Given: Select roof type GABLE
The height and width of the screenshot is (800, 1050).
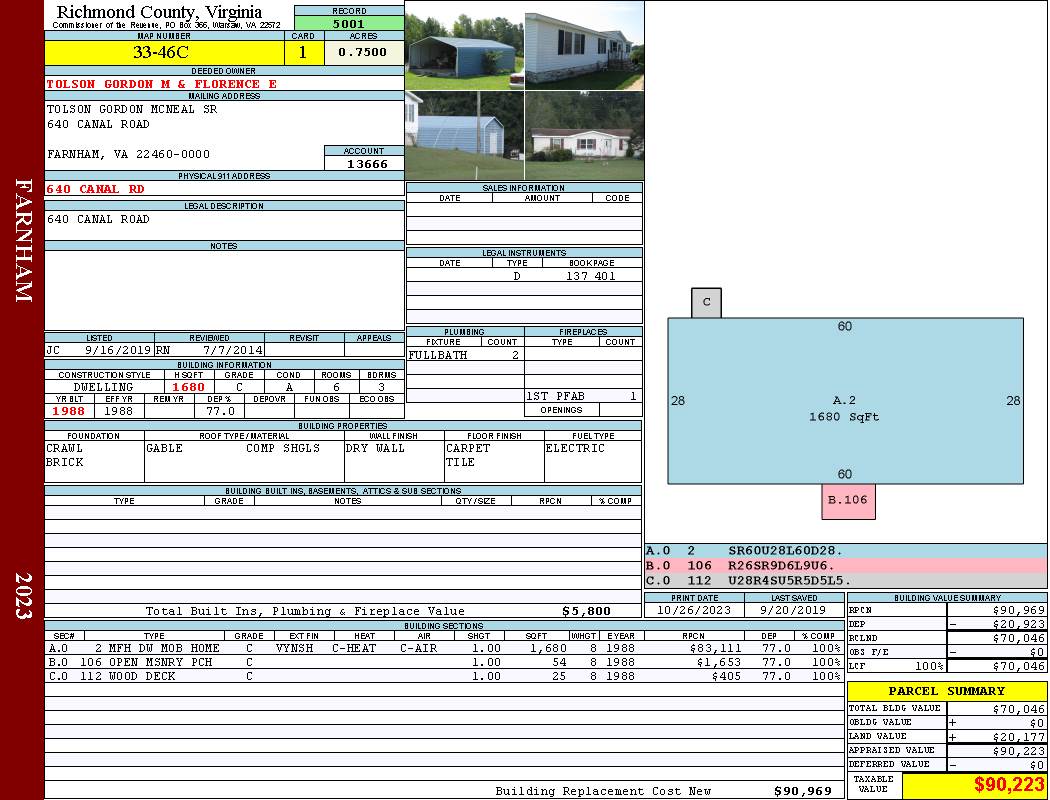Looking at the screenshot, I should 165,448.
